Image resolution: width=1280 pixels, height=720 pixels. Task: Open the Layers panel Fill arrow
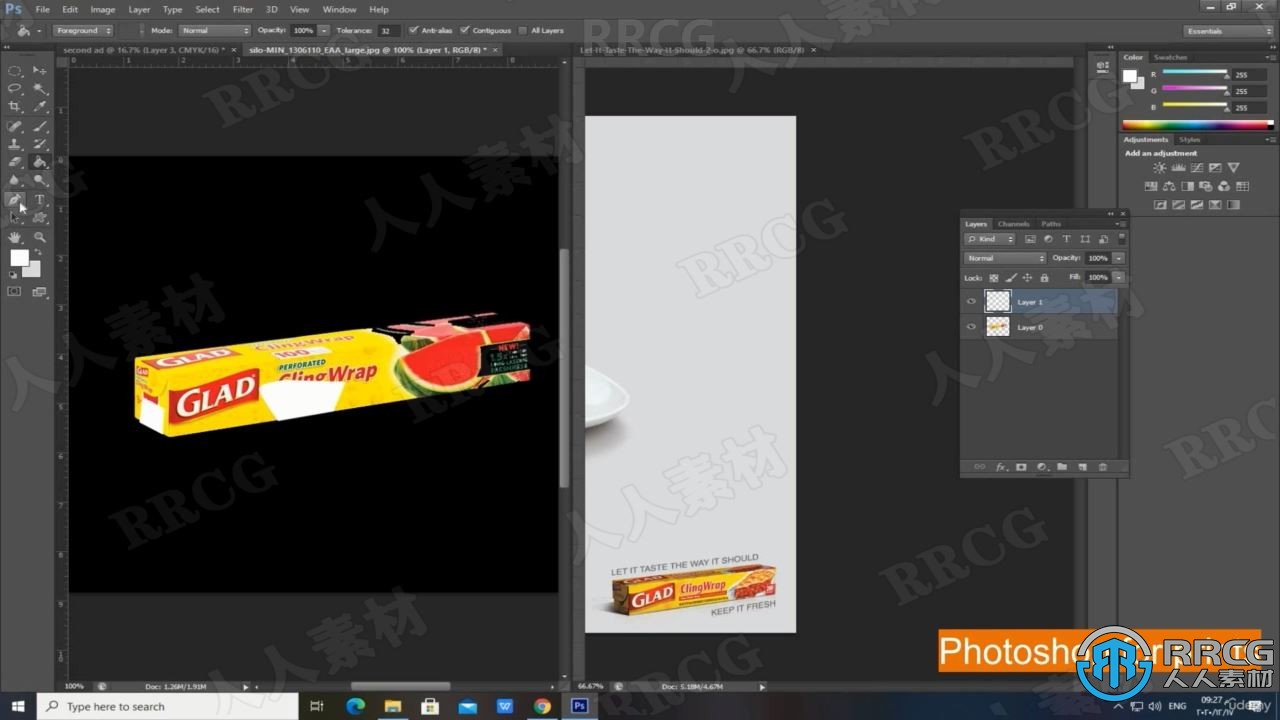[x=1118, y=277]
